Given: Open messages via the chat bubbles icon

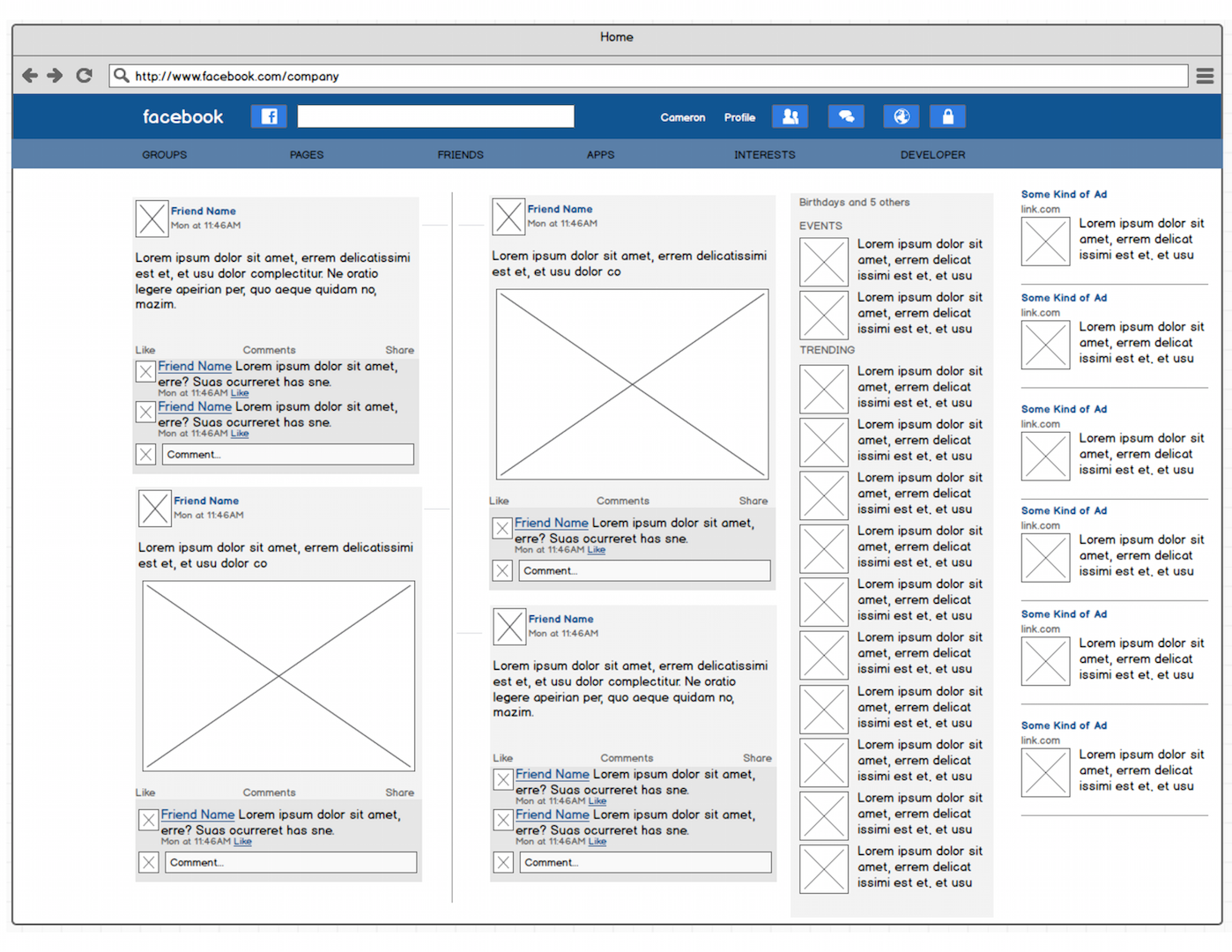Looking at the screenshot, I should 846,116.
